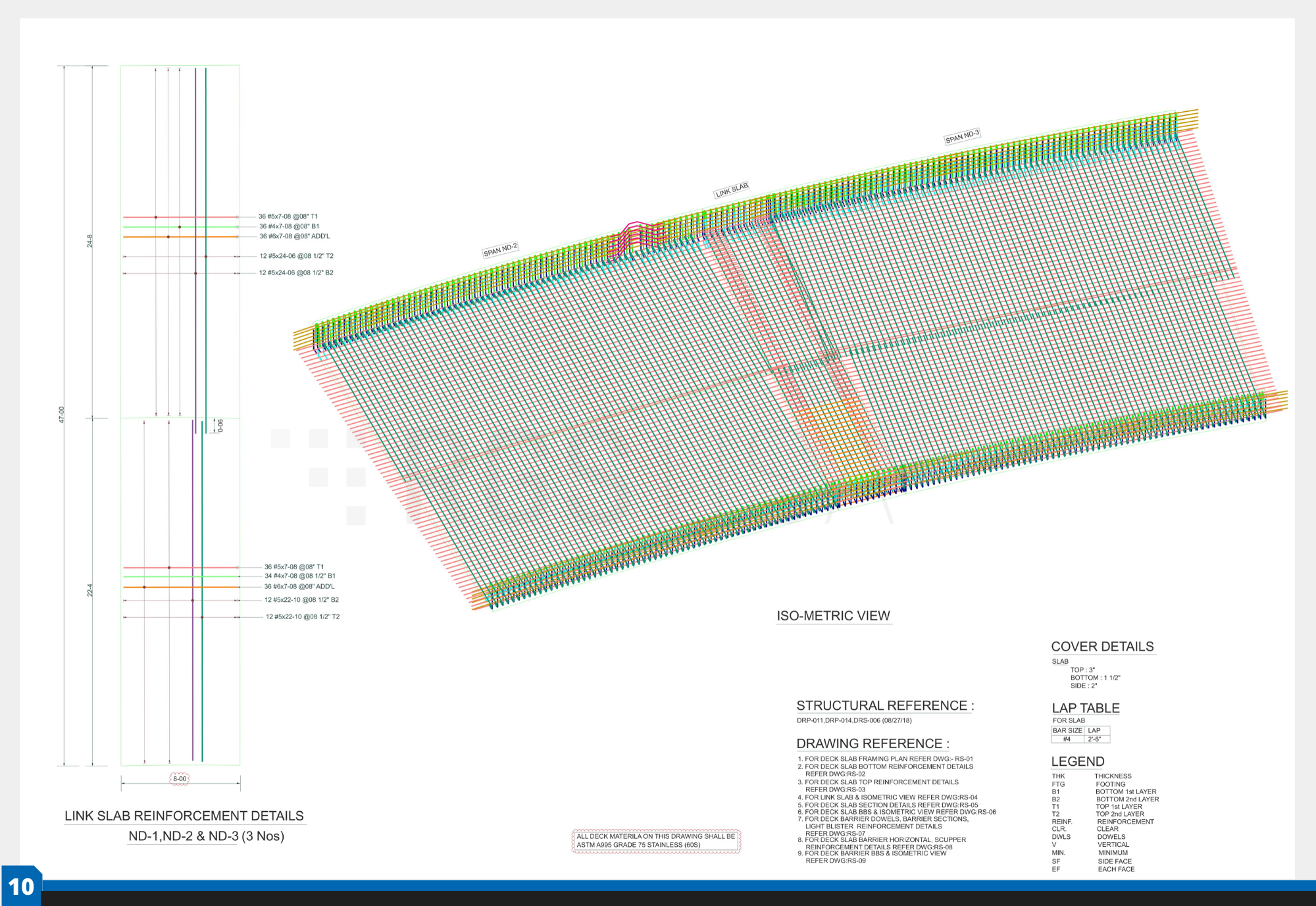Image resolution: width=1316 pixels, height=906 pixels.
Task: Select the 'COVER DETAILS' heading
Action: pyautogui.click(x=1102, y=647)
